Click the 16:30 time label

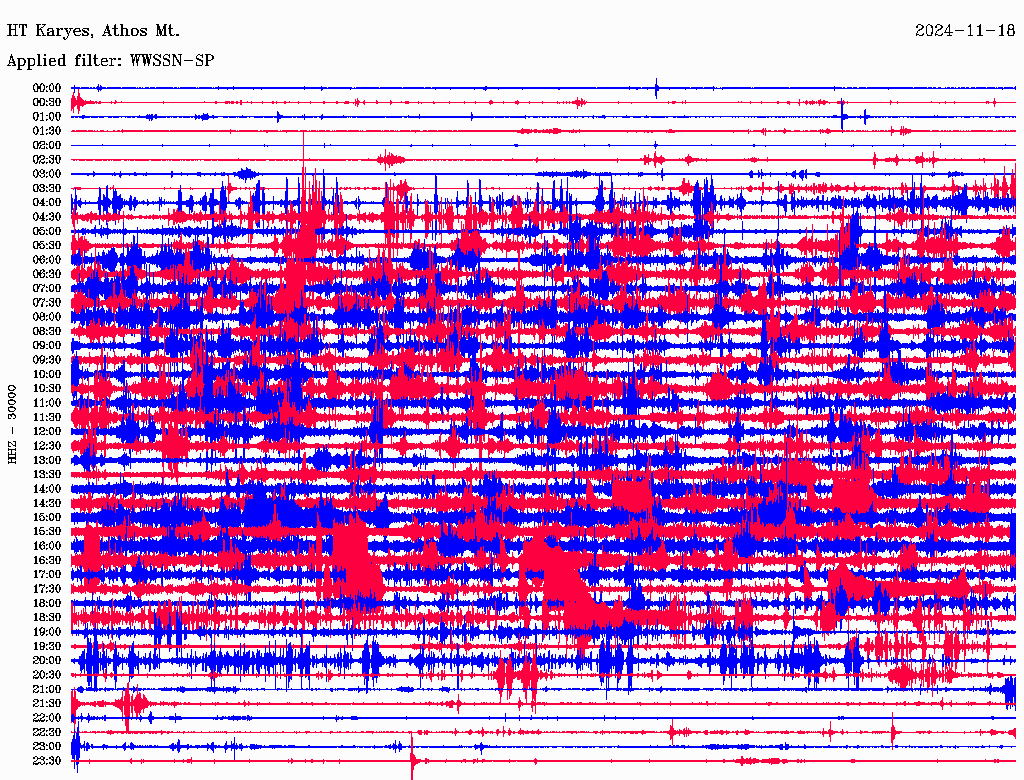(47, 561)
